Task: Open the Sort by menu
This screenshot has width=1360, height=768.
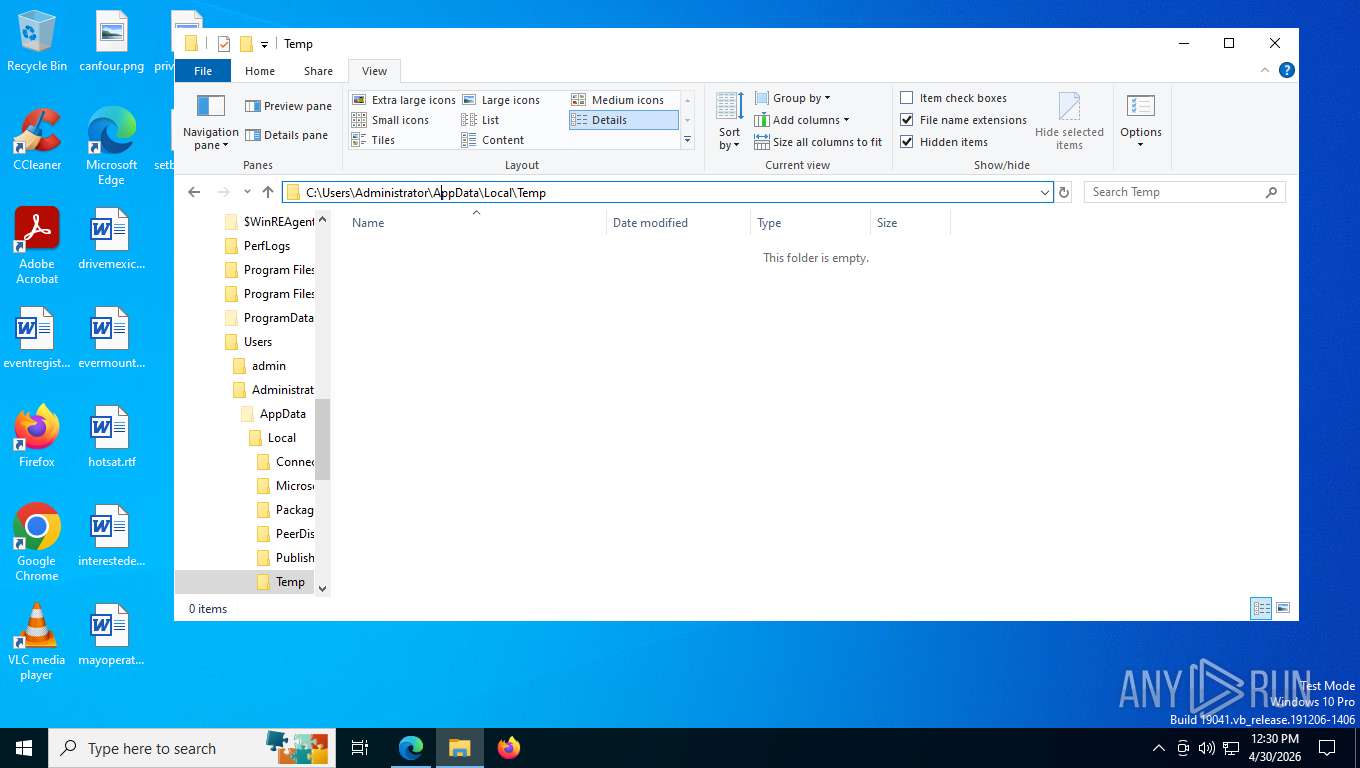Action: 729,122
